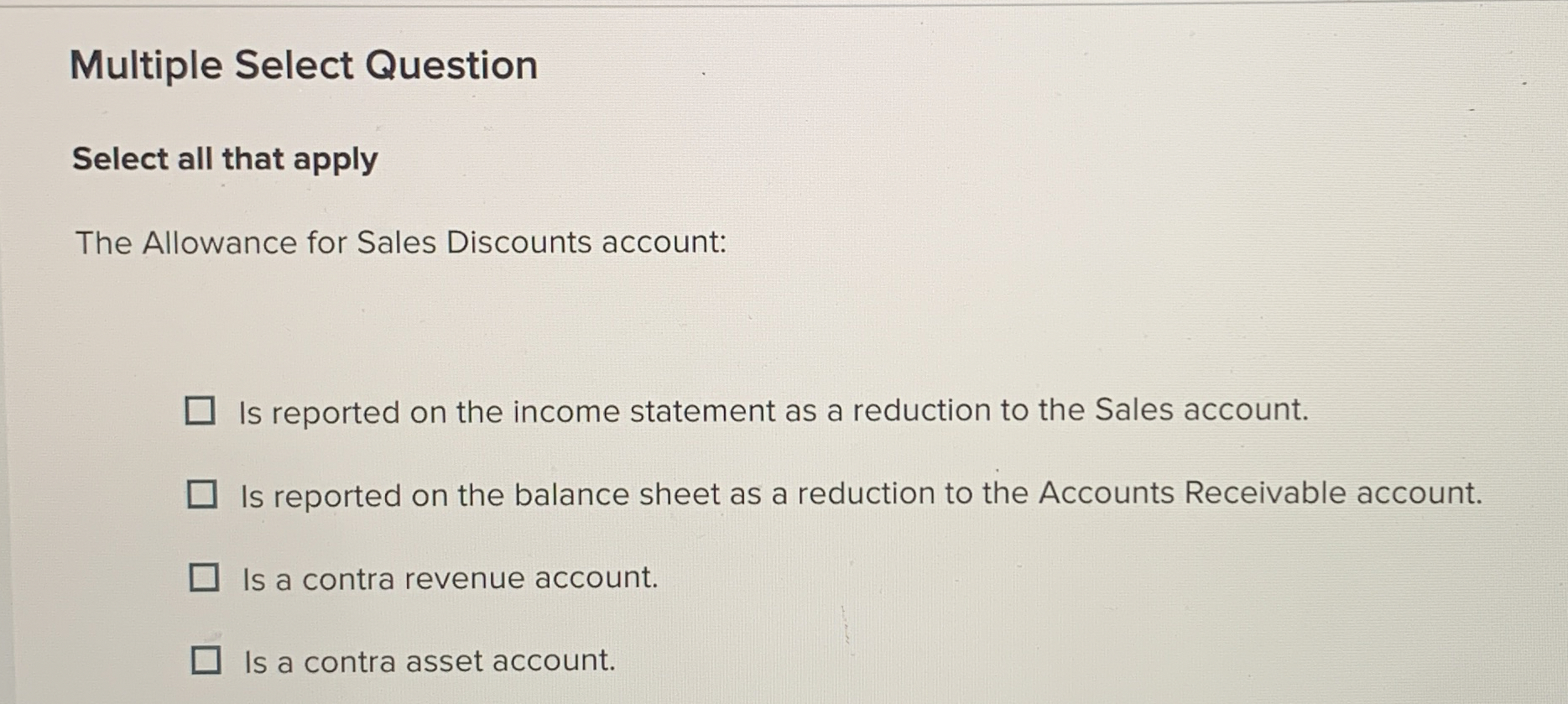Click the answer text 'Is a contra asset account'
1568x704 pixels.
pyautogui.click(x=428, y=662)
